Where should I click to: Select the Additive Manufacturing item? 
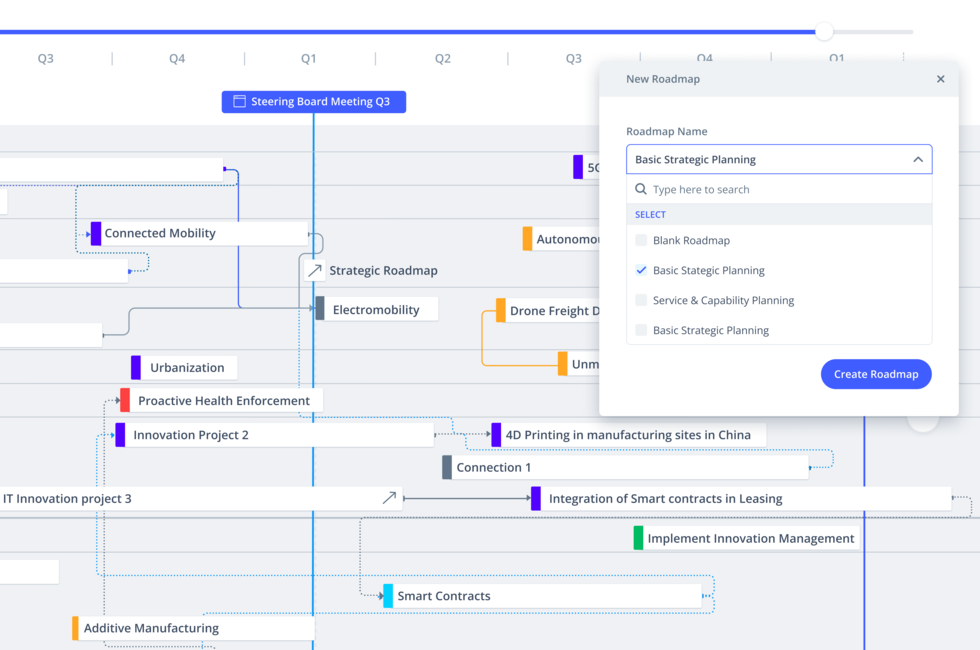pyautogui.click(x=193, y=628)
